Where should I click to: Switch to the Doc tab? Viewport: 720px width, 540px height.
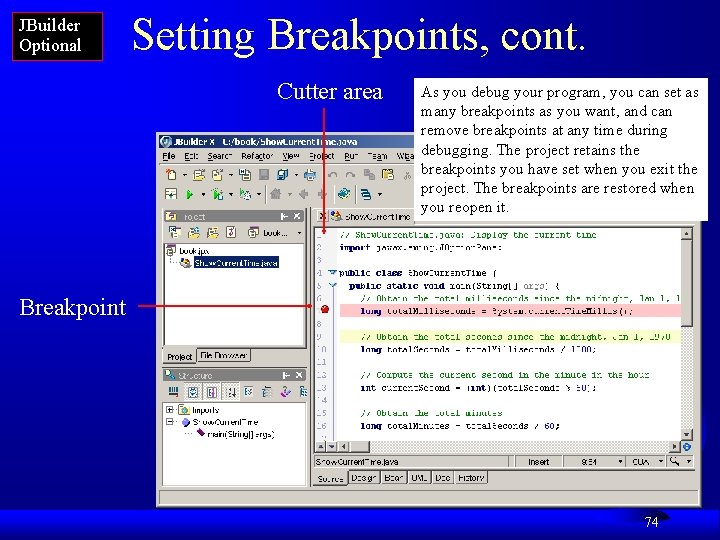pyautogui.click(x=442, y=478)
